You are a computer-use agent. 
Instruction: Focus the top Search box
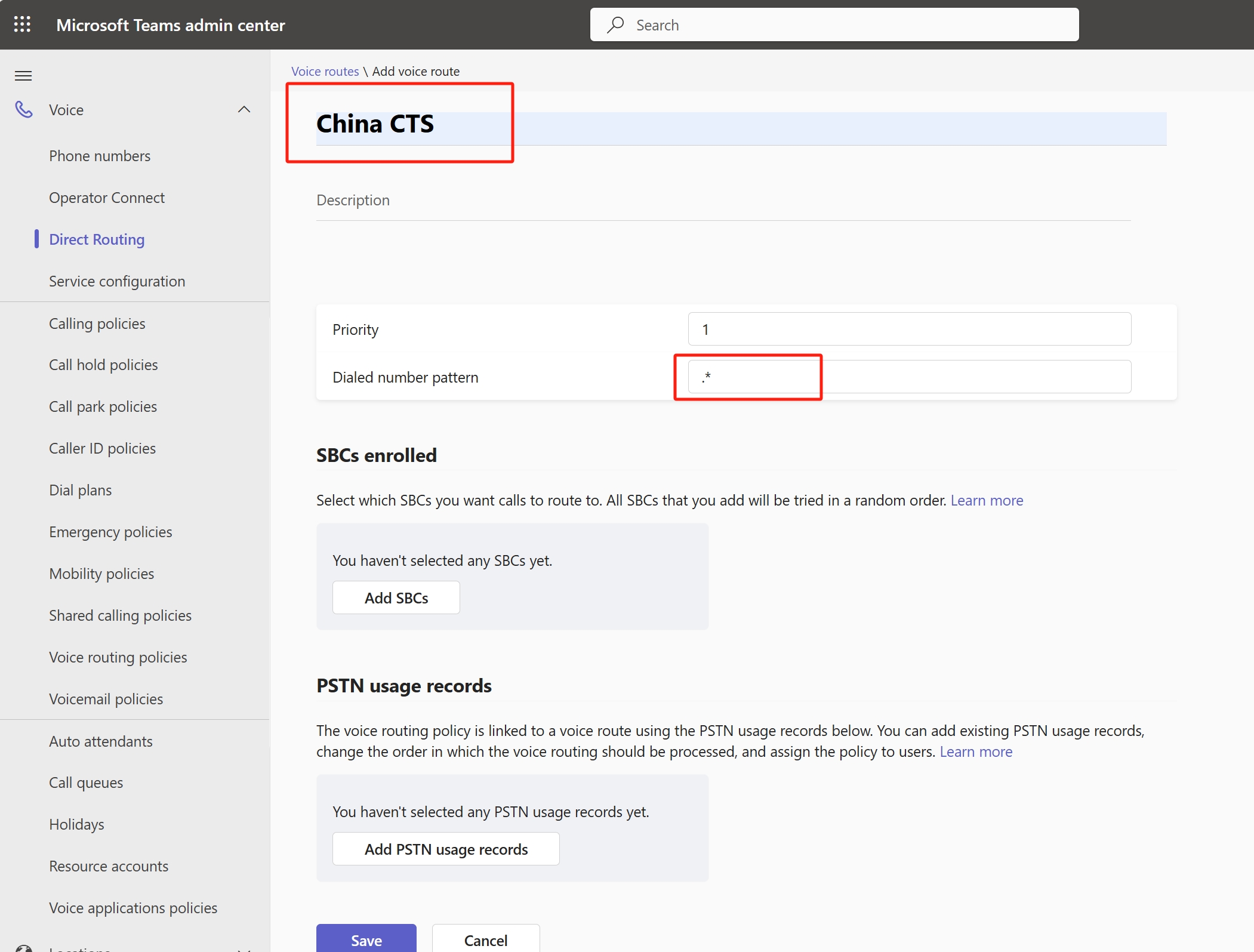[x=834, y=24]
